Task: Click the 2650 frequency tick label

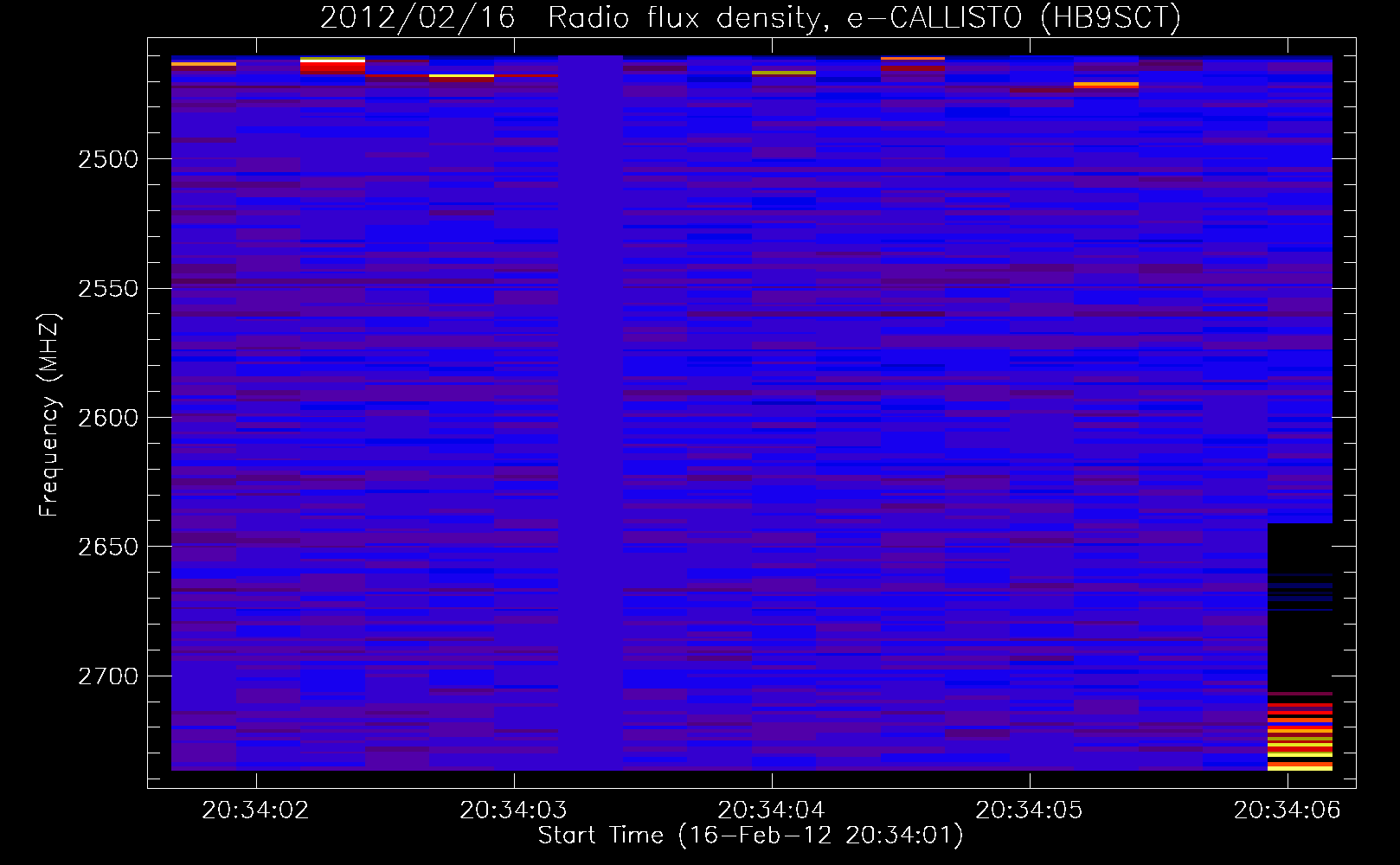Action: [x=108, y=547]
